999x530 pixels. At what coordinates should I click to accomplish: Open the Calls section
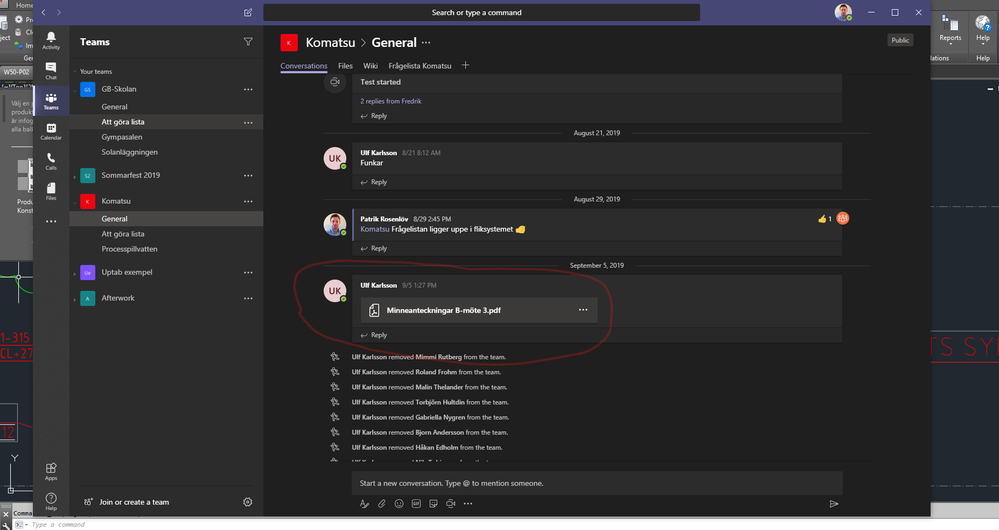tap(51, 161)
